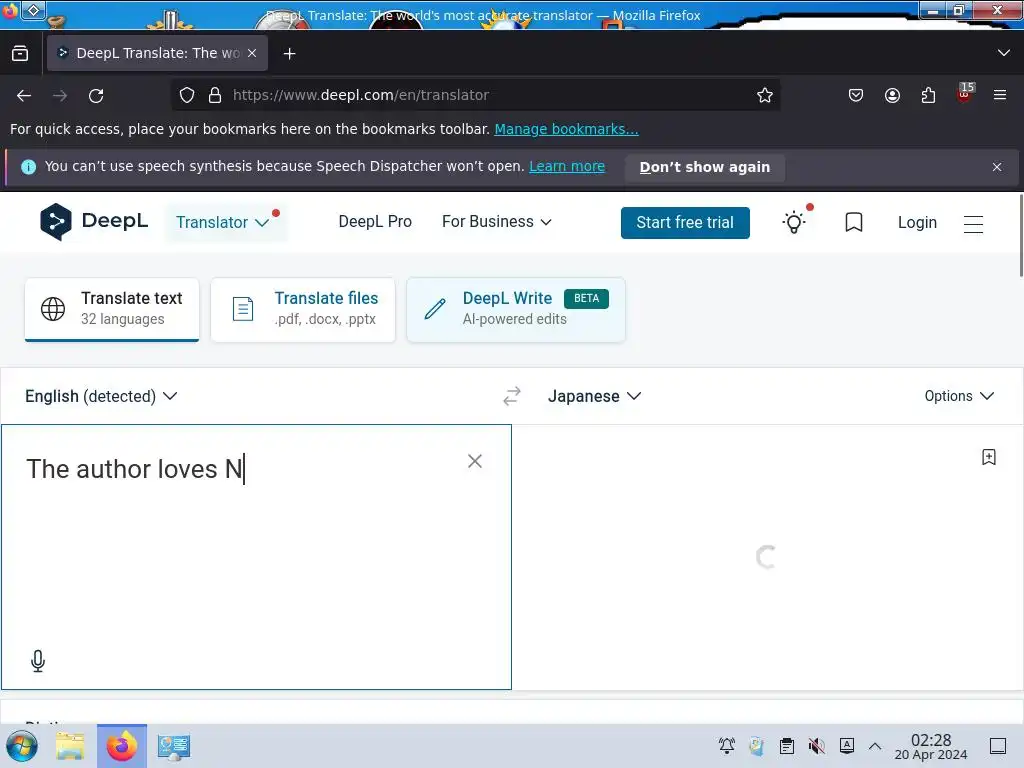The image size is (1024, 768).
Task: Select the Translate text tab
Action: (x=112, y=309)
